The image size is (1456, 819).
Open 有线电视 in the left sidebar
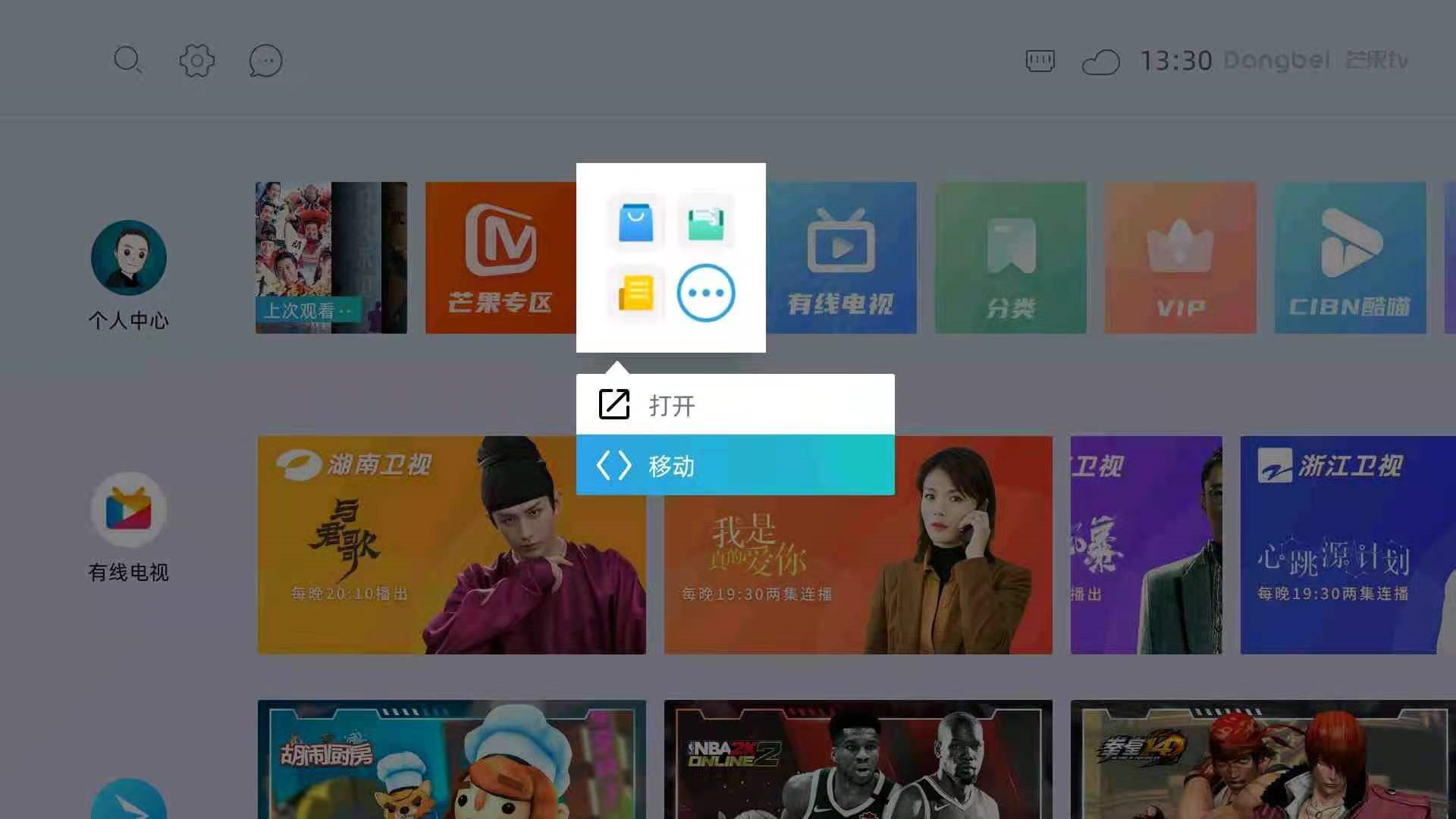(x=129, y=510)
